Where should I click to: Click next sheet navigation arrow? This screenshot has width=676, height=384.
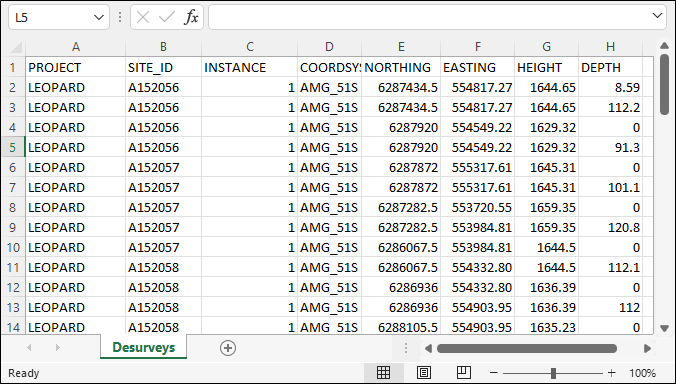click(57, 348)
